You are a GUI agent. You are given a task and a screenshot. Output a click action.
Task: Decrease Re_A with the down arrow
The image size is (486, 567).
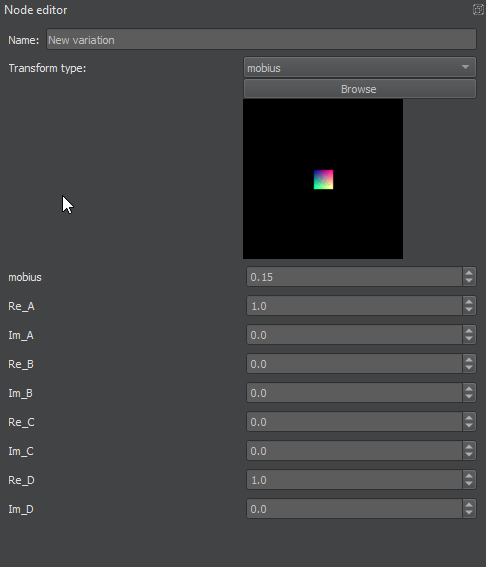469,310
